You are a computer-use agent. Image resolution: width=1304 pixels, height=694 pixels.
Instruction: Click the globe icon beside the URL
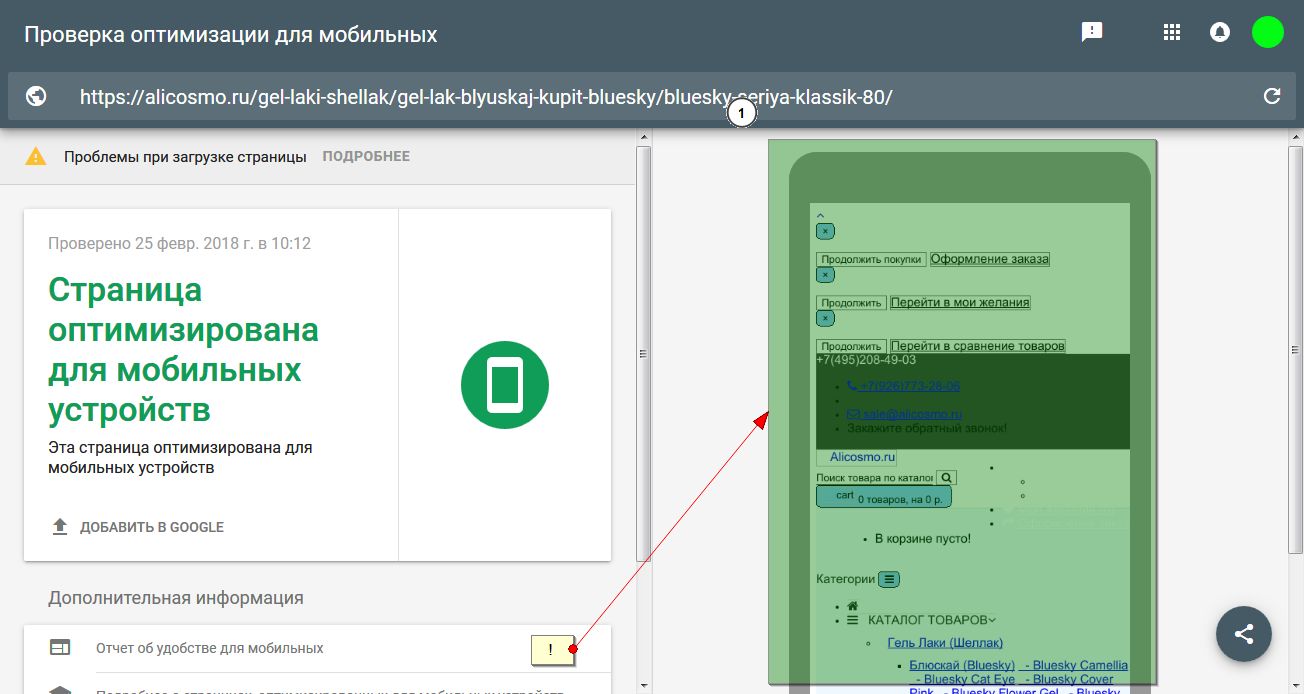coord(37,97)
